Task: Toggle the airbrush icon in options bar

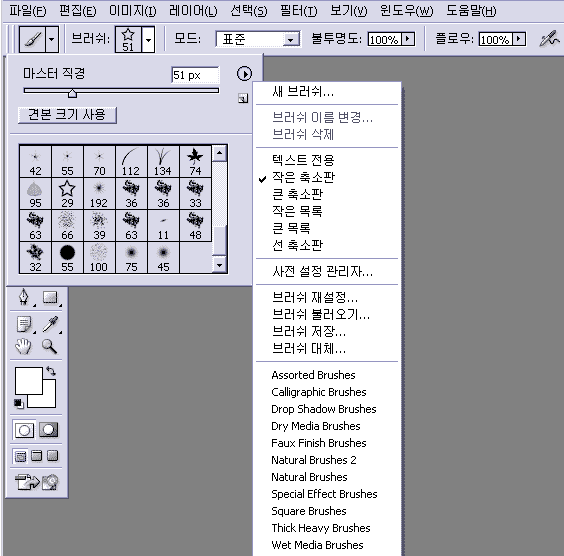Action: [x=549, y=38]
